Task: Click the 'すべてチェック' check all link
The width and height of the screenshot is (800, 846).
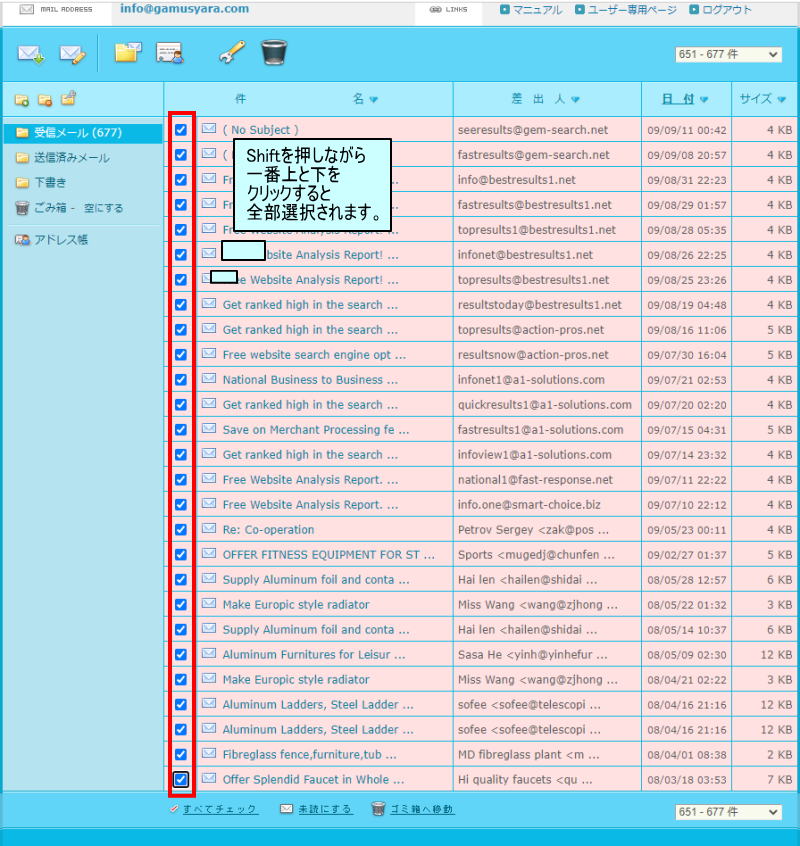Action: pos(219,809)
